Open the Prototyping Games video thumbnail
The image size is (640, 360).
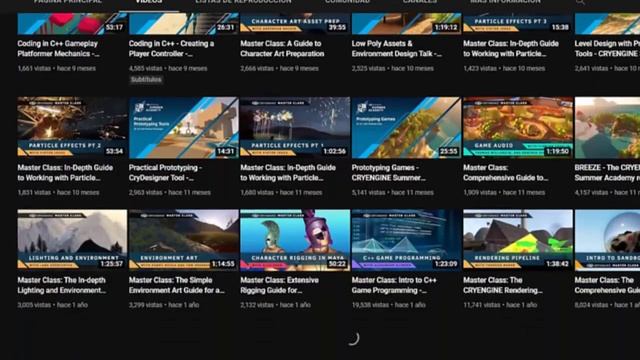(407, 127)
